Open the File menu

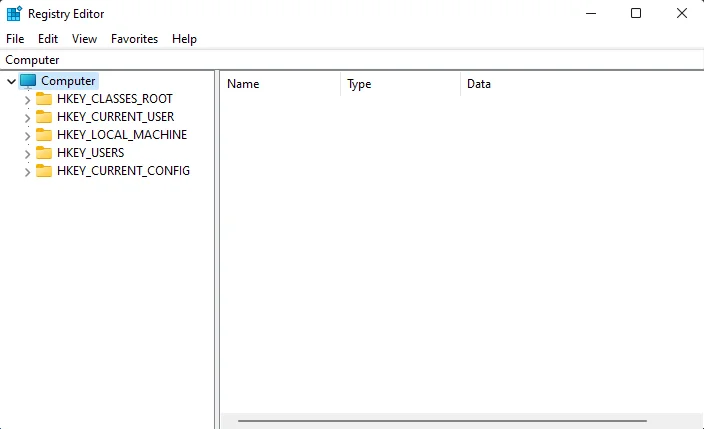tap(15, 39)
